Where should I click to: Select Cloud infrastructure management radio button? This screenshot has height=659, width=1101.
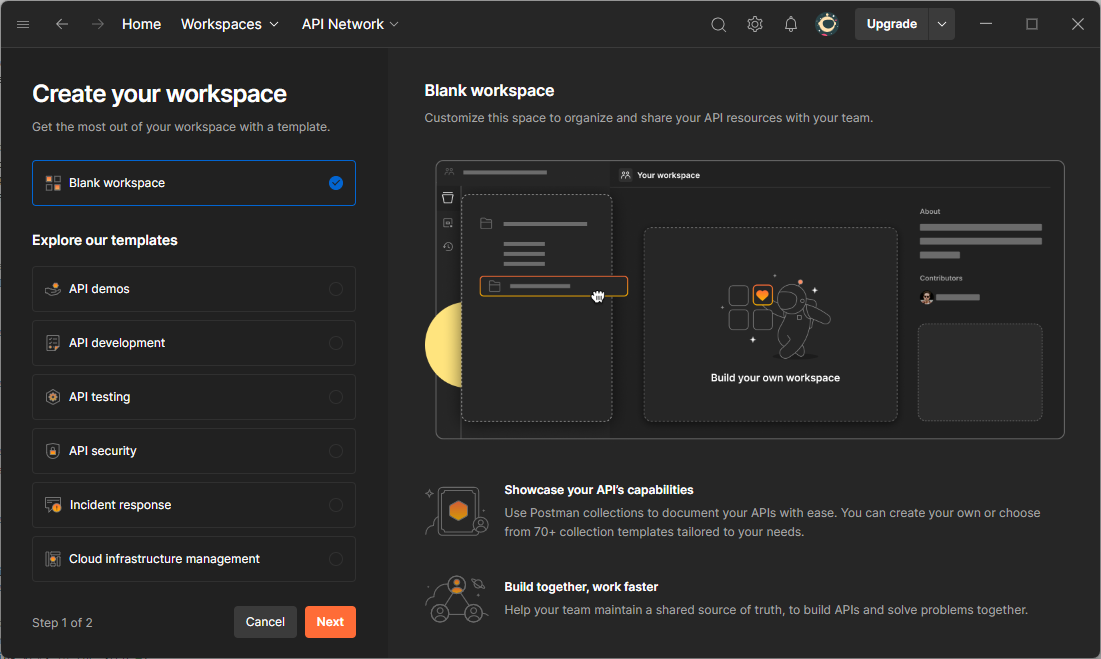336,559
